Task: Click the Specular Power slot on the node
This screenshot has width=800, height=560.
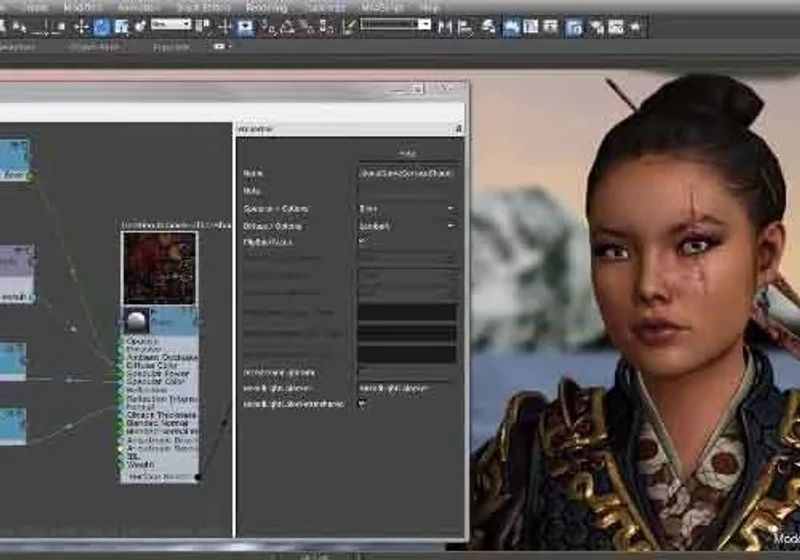Action: 158,374
